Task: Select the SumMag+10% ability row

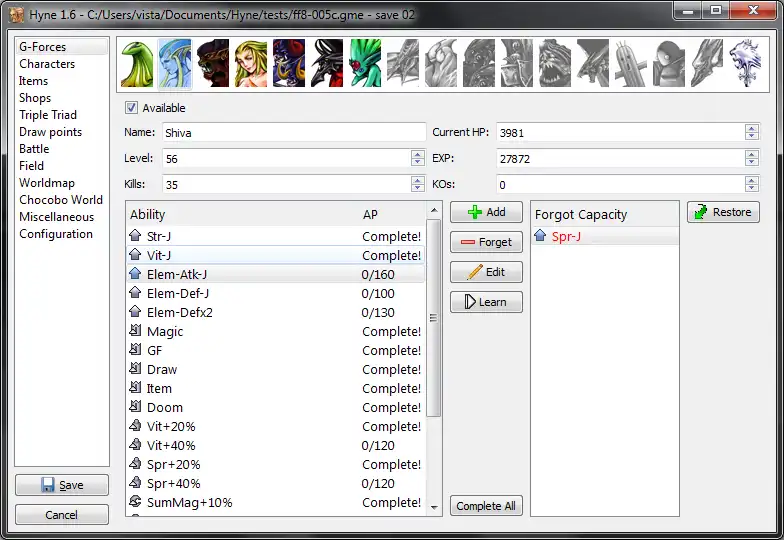Action: (276, 502)
